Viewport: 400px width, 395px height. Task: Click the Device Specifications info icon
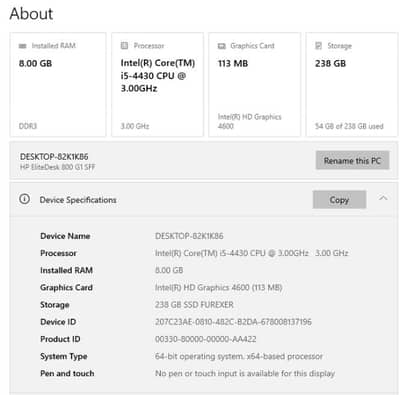tap(24, 199)
